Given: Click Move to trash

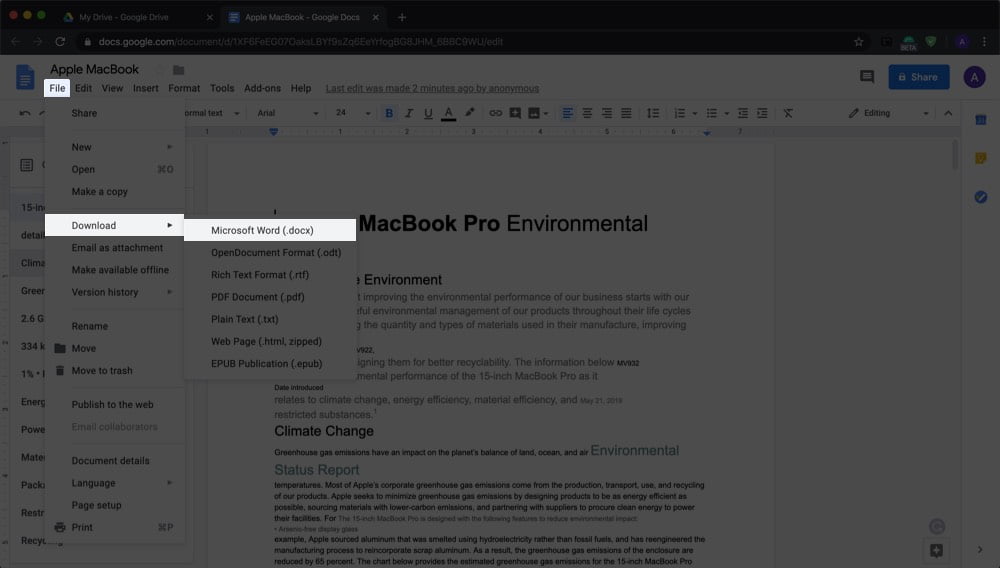Looking at the screenshot, I should 115,370.
